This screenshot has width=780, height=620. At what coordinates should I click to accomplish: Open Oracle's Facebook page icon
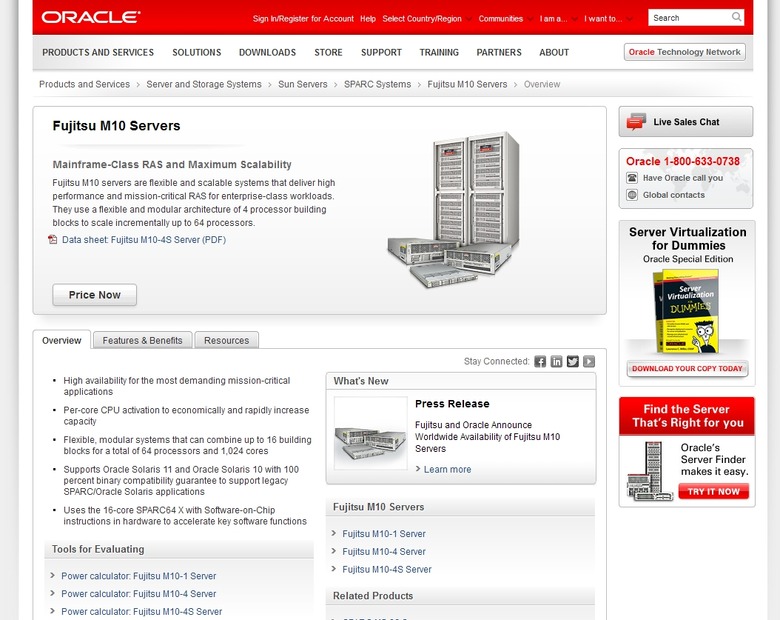click(540, 361)
